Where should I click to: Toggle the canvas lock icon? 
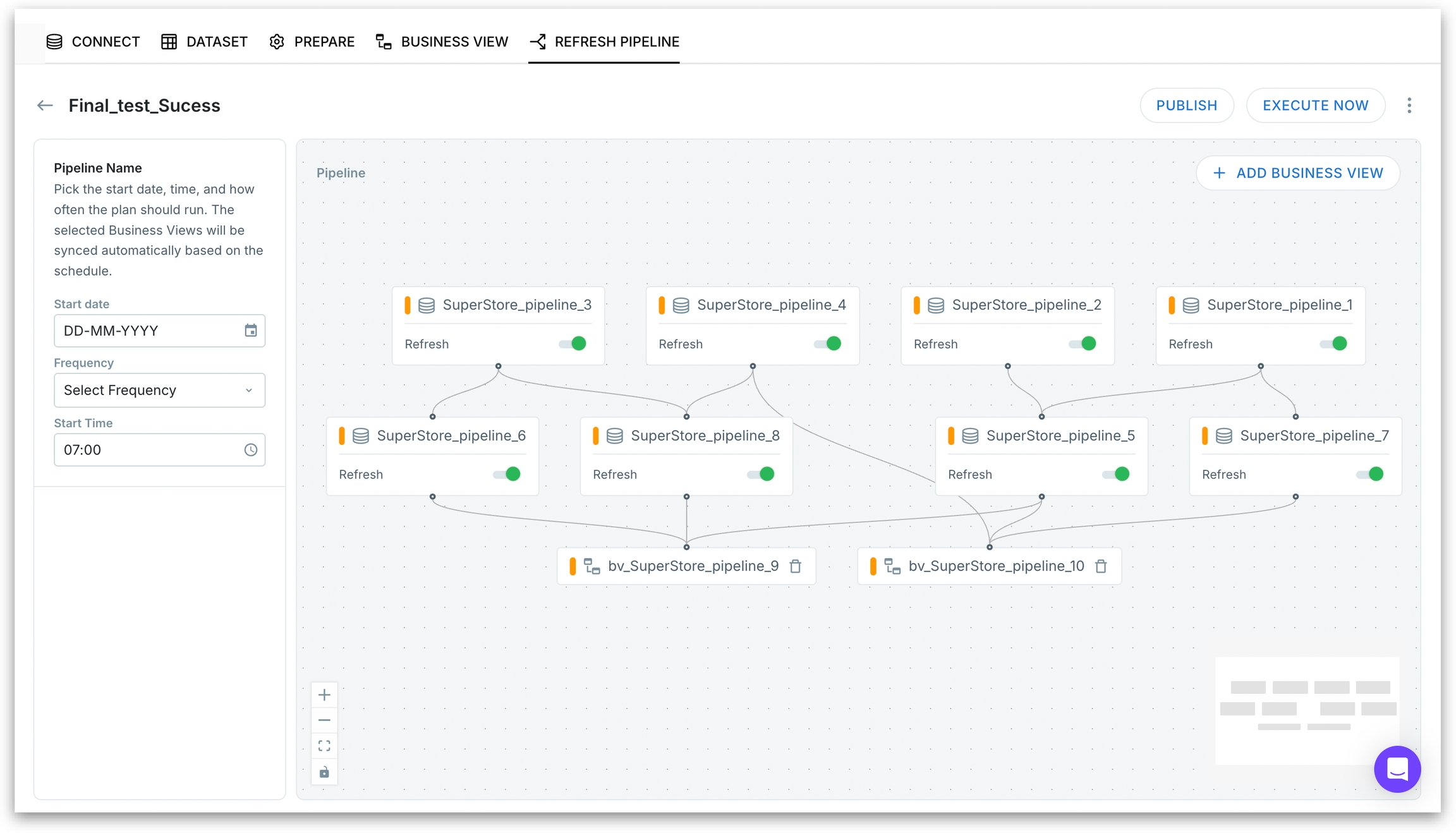coord(324,772)
